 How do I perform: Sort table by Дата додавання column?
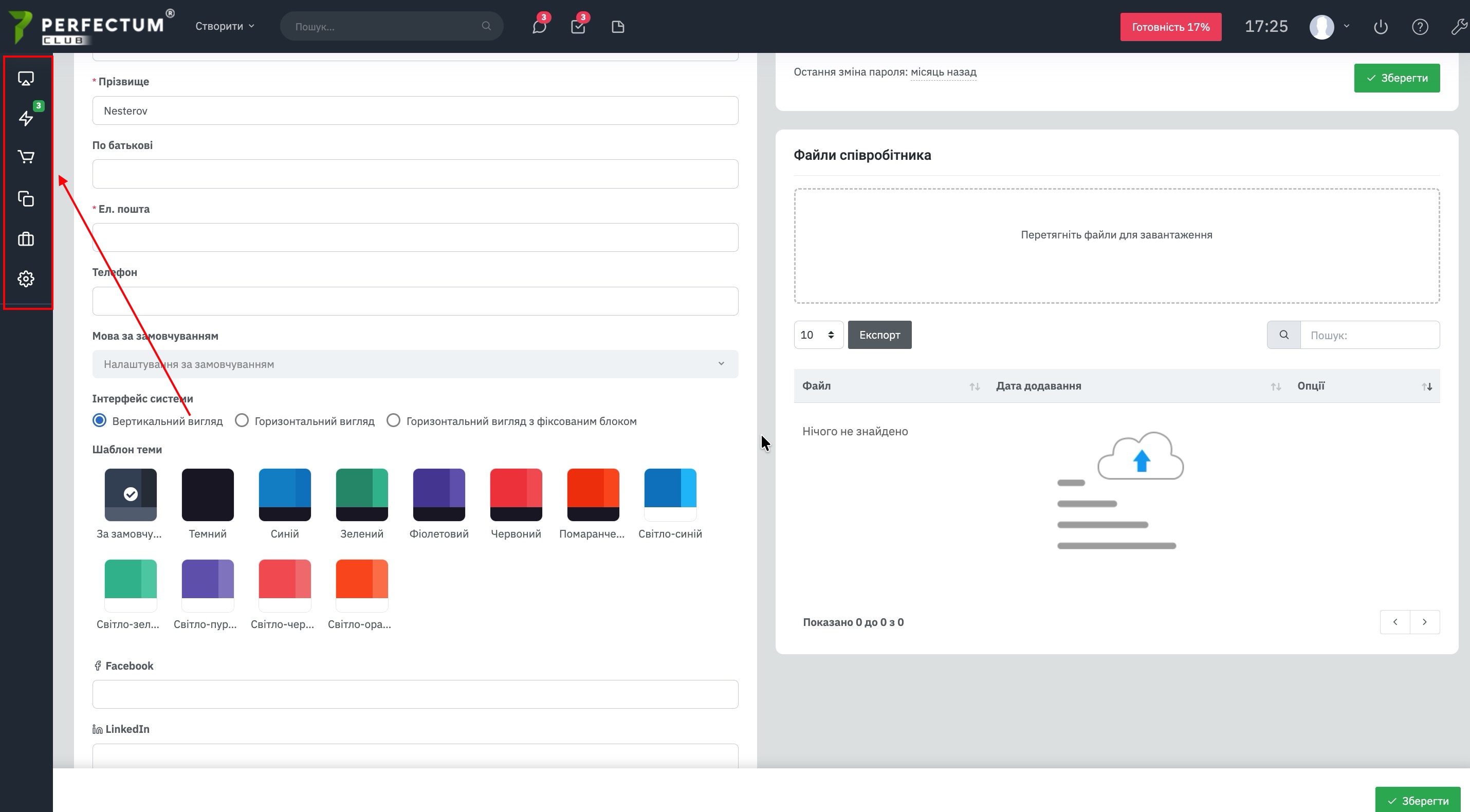[1038, 386]
